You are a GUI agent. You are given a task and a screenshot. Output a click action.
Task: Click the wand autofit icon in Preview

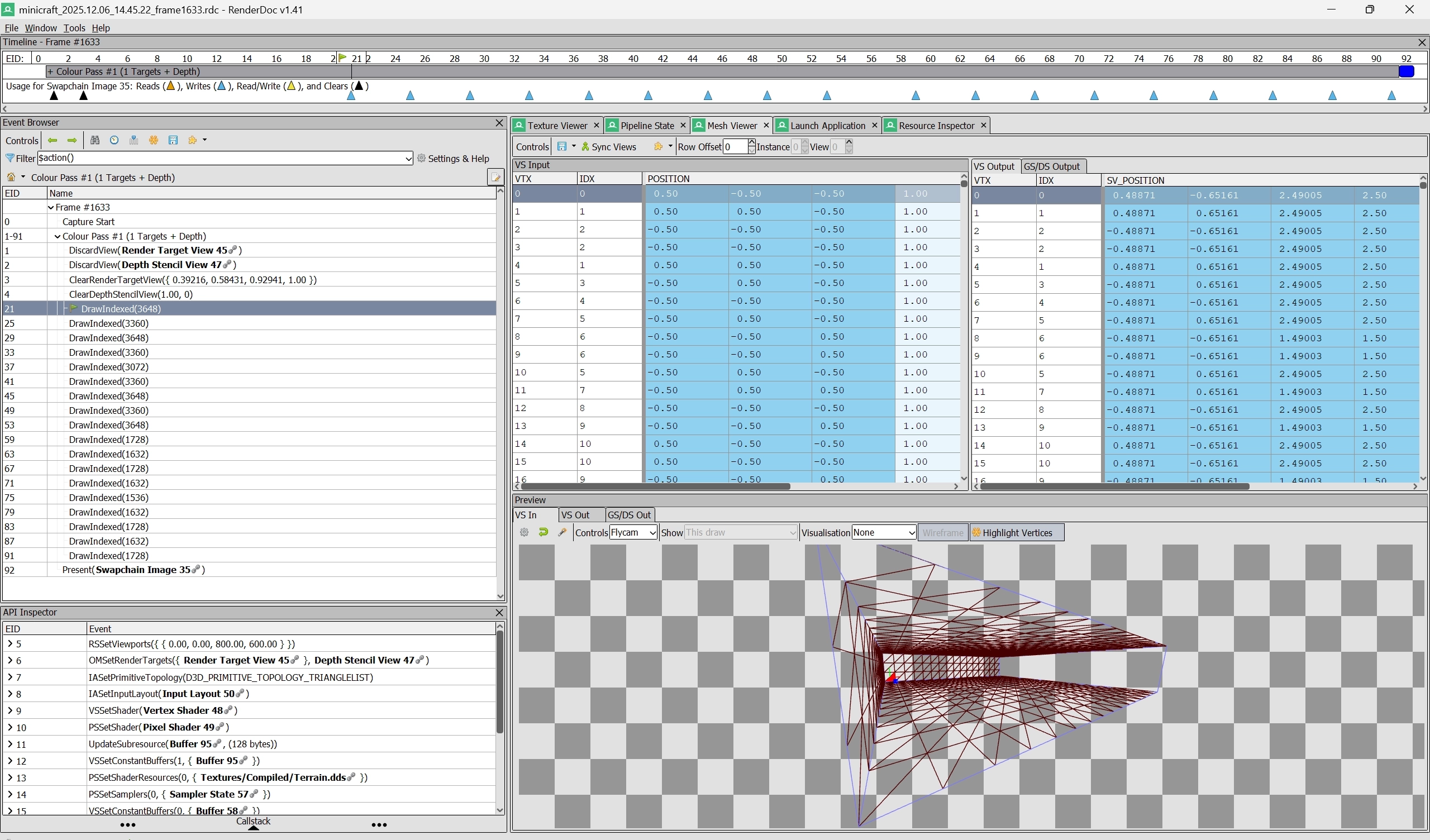(x=563, y=532)
